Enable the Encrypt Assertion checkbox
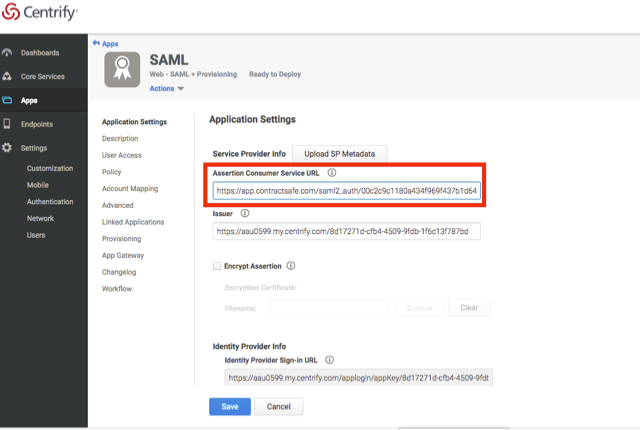This screenshot has width=640, height=430. (217, 266)
